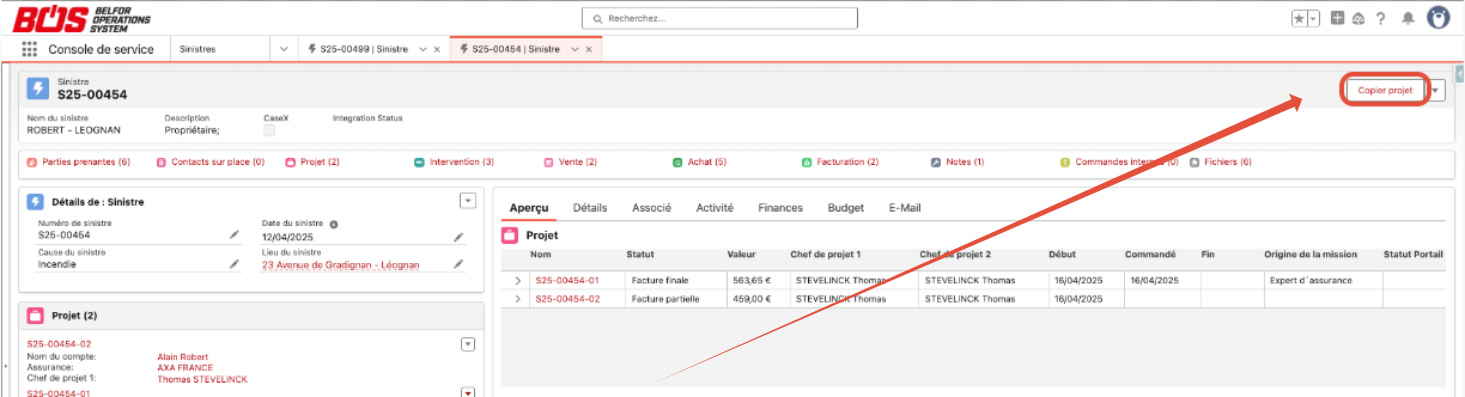Click into the Recherchez search field

[x=719, y=18]
